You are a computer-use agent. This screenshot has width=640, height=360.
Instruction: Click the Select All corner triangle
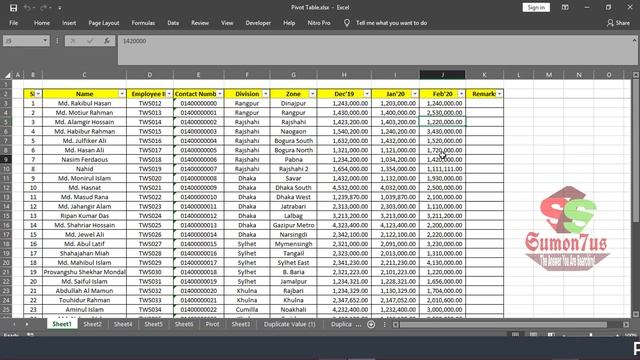coord(7,75)
